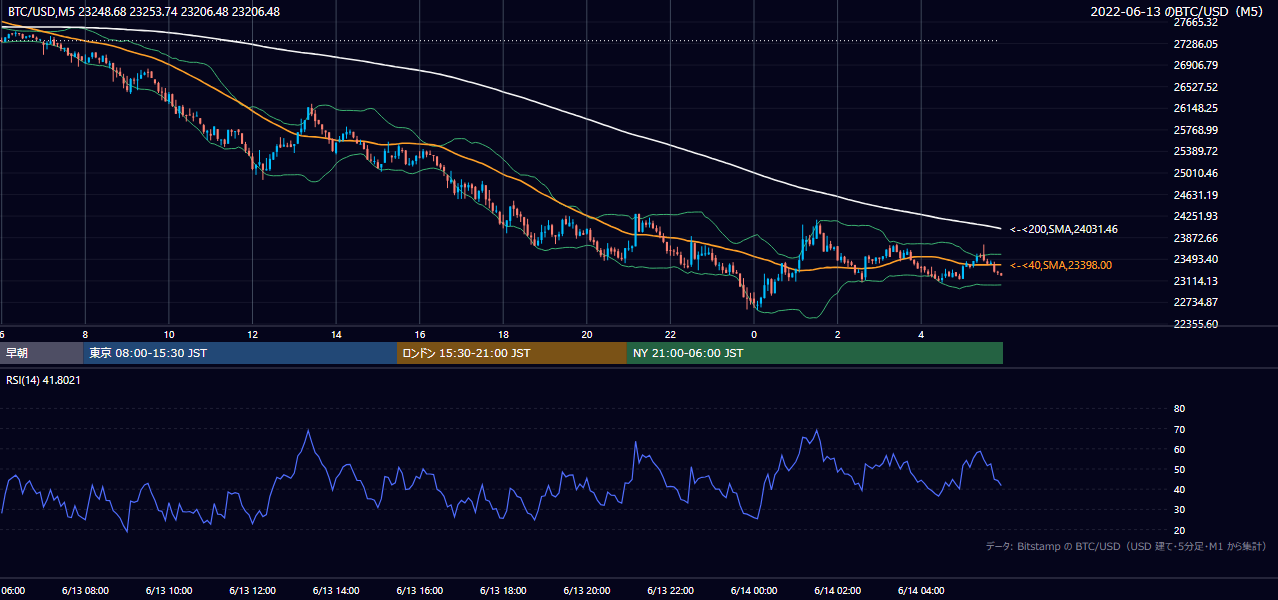The image size is (1278, 600).
Task: Click the RSI scale value 30
Action: 1179,510
